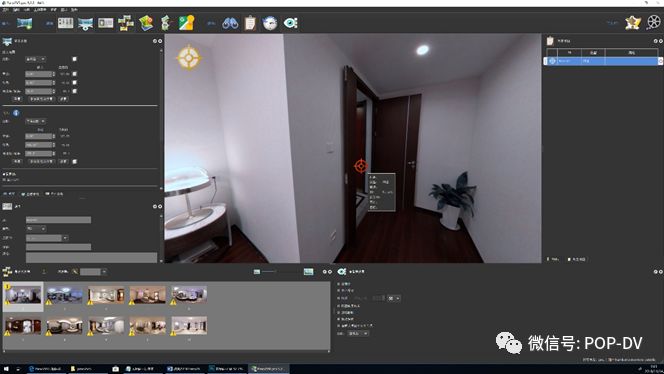The width and height of the screenshot is (664, 374).
Task: Adjust the Tour Browser thumbnail size slider
Action: (x=281, y=271)
